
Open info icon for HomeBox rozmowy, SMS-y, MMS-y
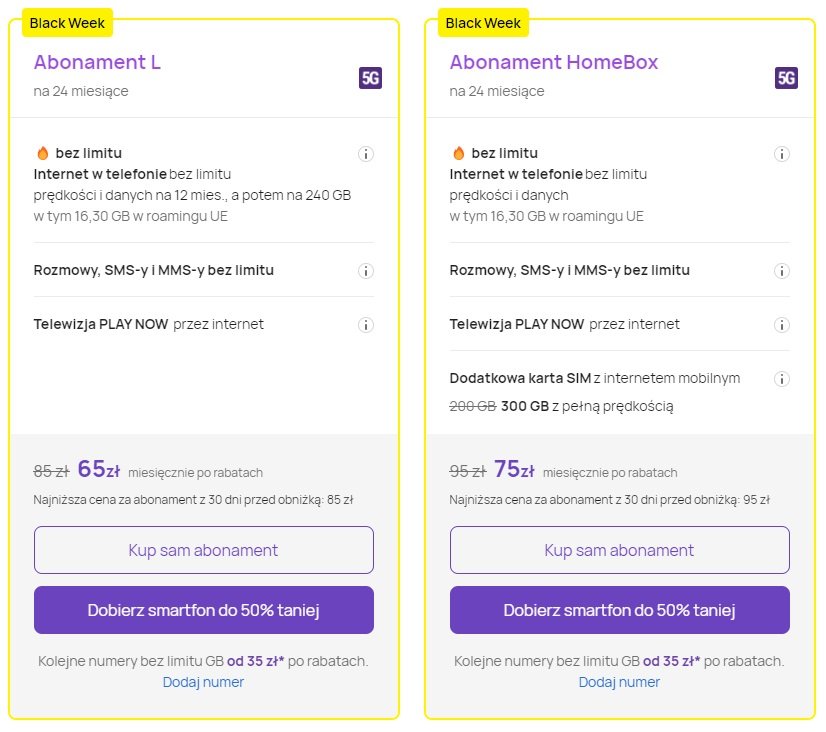[x=782, y=271]
